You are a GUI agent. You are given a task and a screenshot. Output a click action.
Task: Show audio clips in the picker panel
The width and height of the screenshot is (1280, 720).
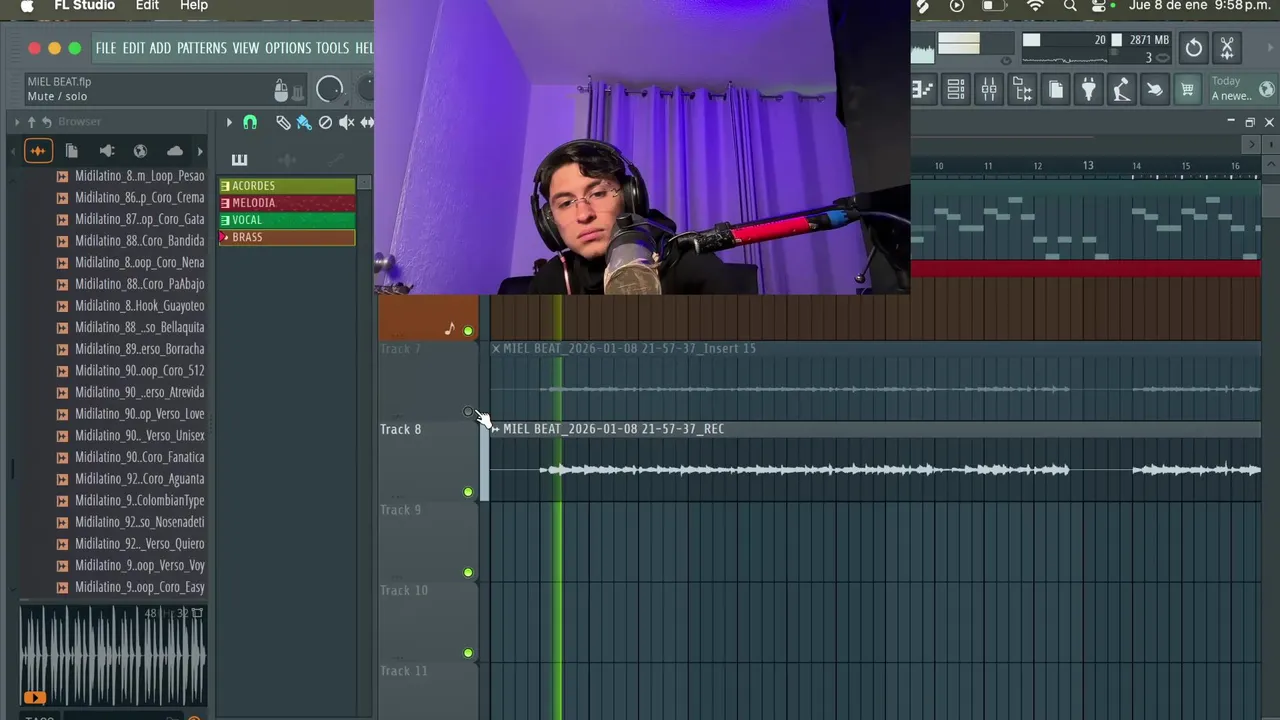[287, 160]
